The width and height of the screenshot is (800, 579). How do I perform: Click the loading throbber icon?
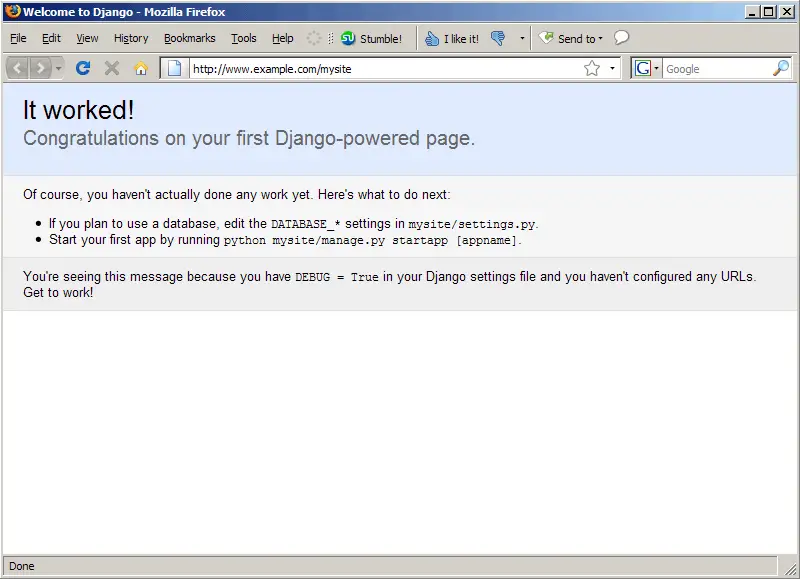[314, 38]
